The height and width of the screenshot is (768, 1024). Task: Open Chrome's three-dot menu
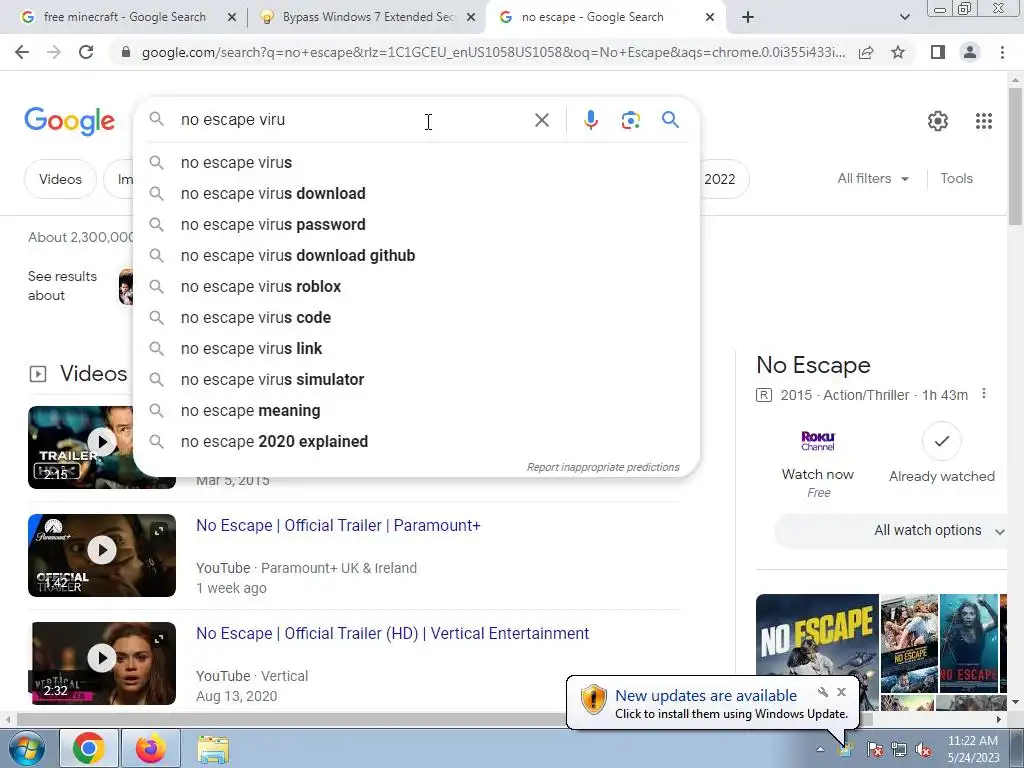tap(1002, 52)
